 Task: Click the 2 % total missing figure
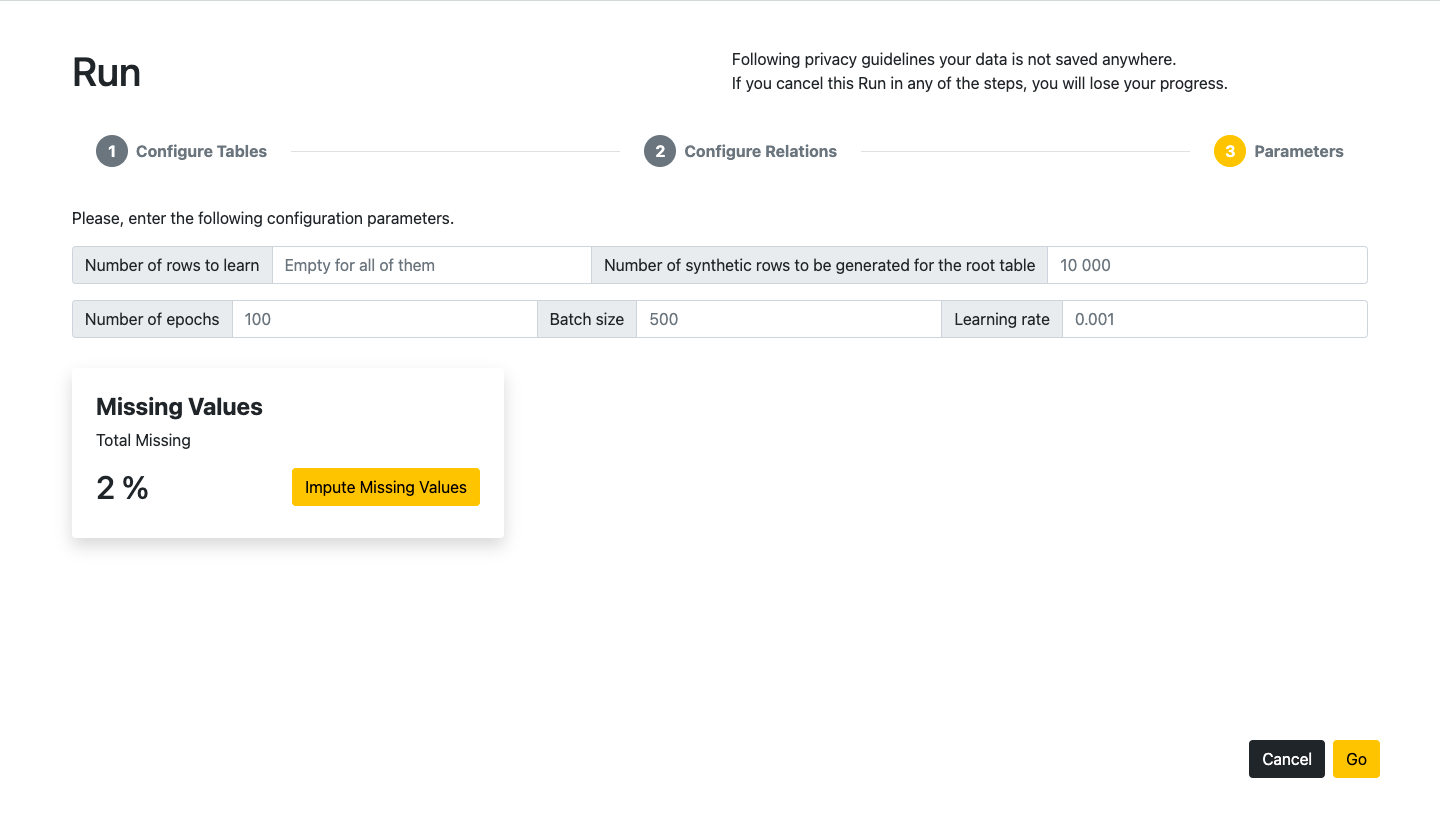tap(122, 488)
